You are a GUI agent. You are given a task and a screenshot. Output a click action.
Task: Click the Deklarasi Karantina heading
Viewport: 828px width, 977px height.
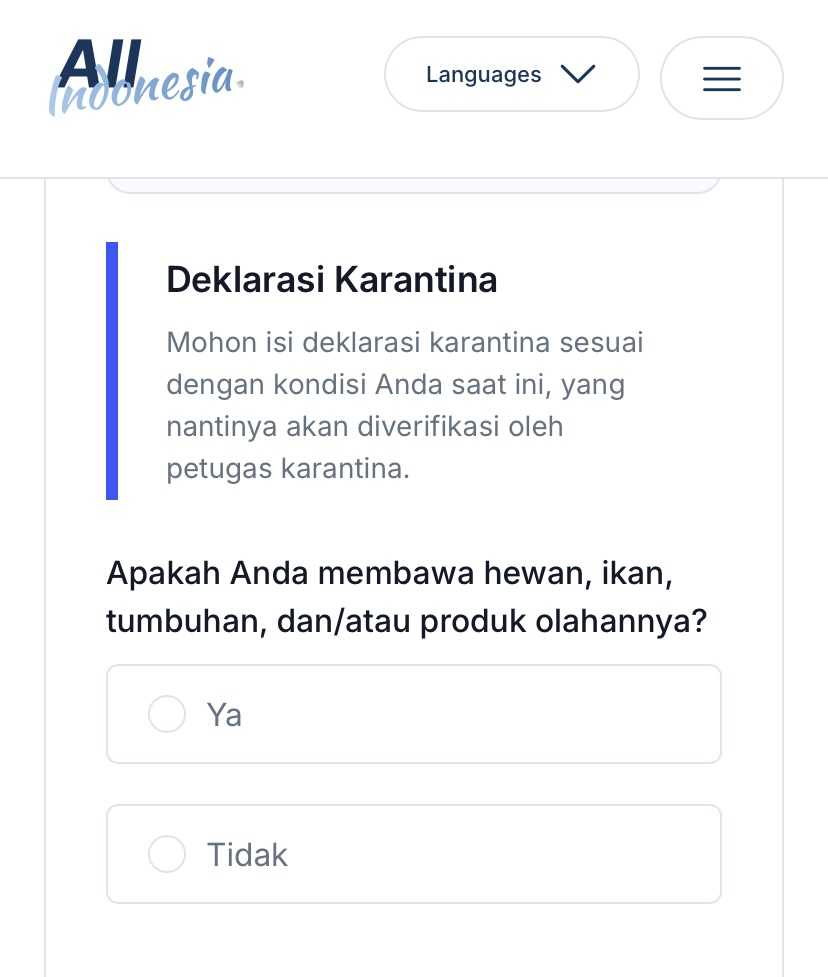tap(331, 279)
